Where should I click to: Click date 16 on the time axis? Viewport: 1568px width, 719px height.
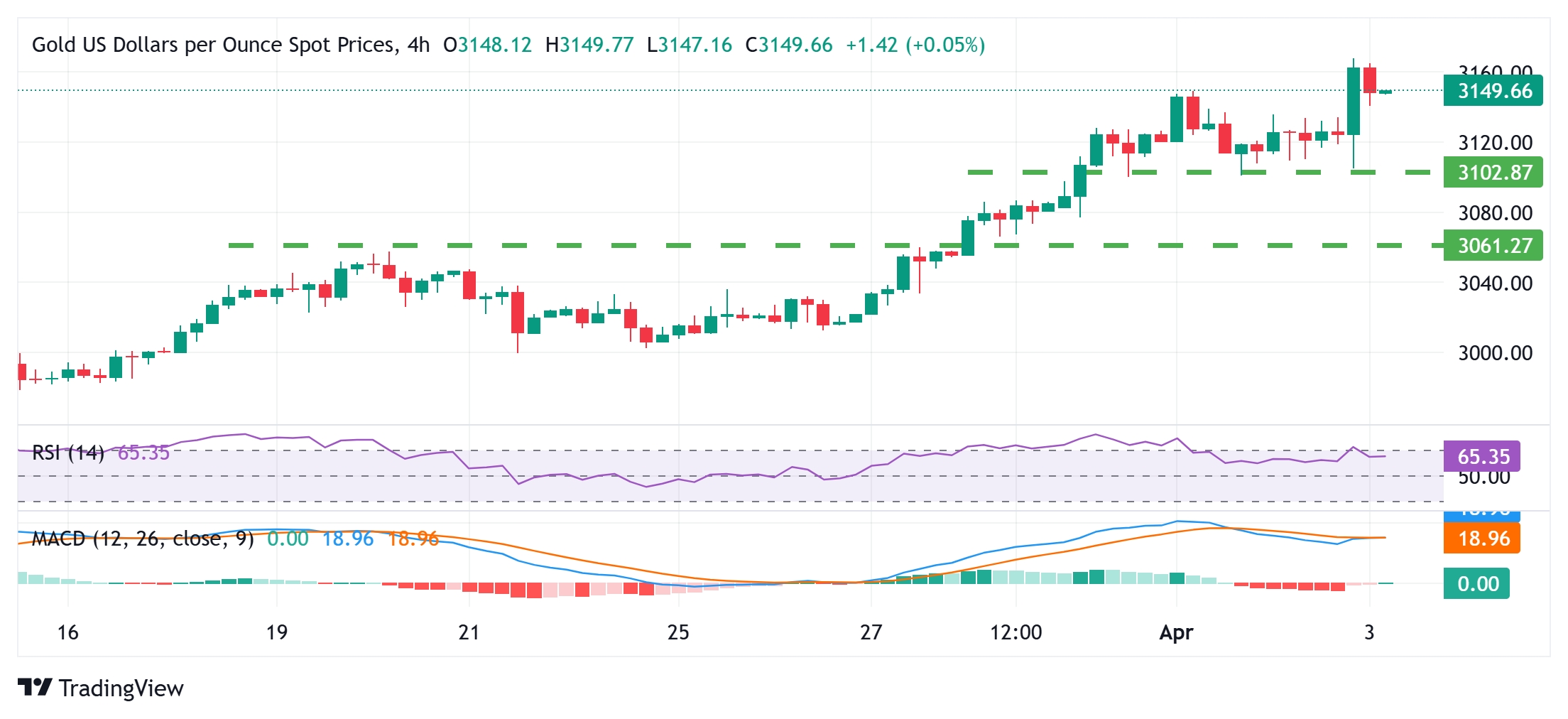67,632
